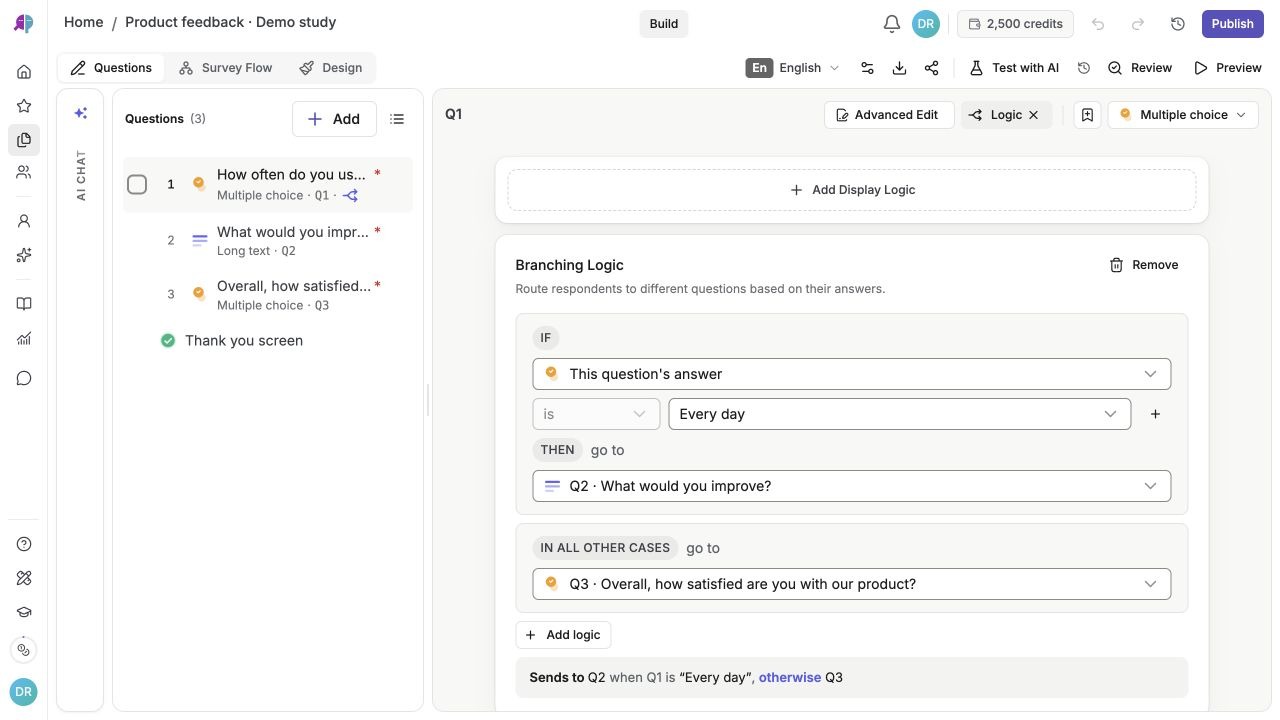
Task: Click the Add logic button
Action: pyautogui.click(x=563, y=635)
